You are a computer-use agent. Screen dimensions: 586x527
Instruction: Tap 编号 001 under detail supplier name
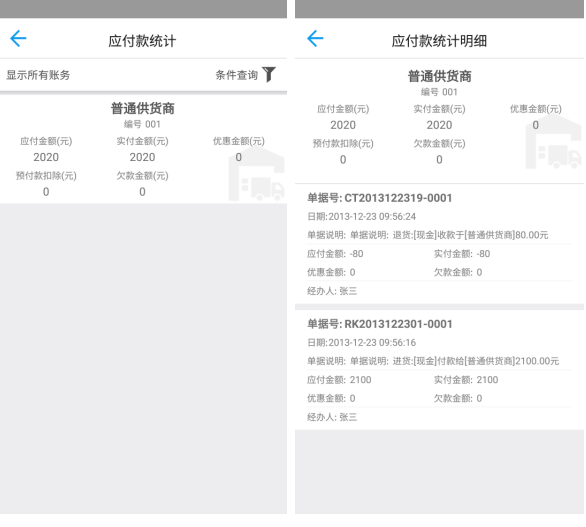[x=439, y=92]
